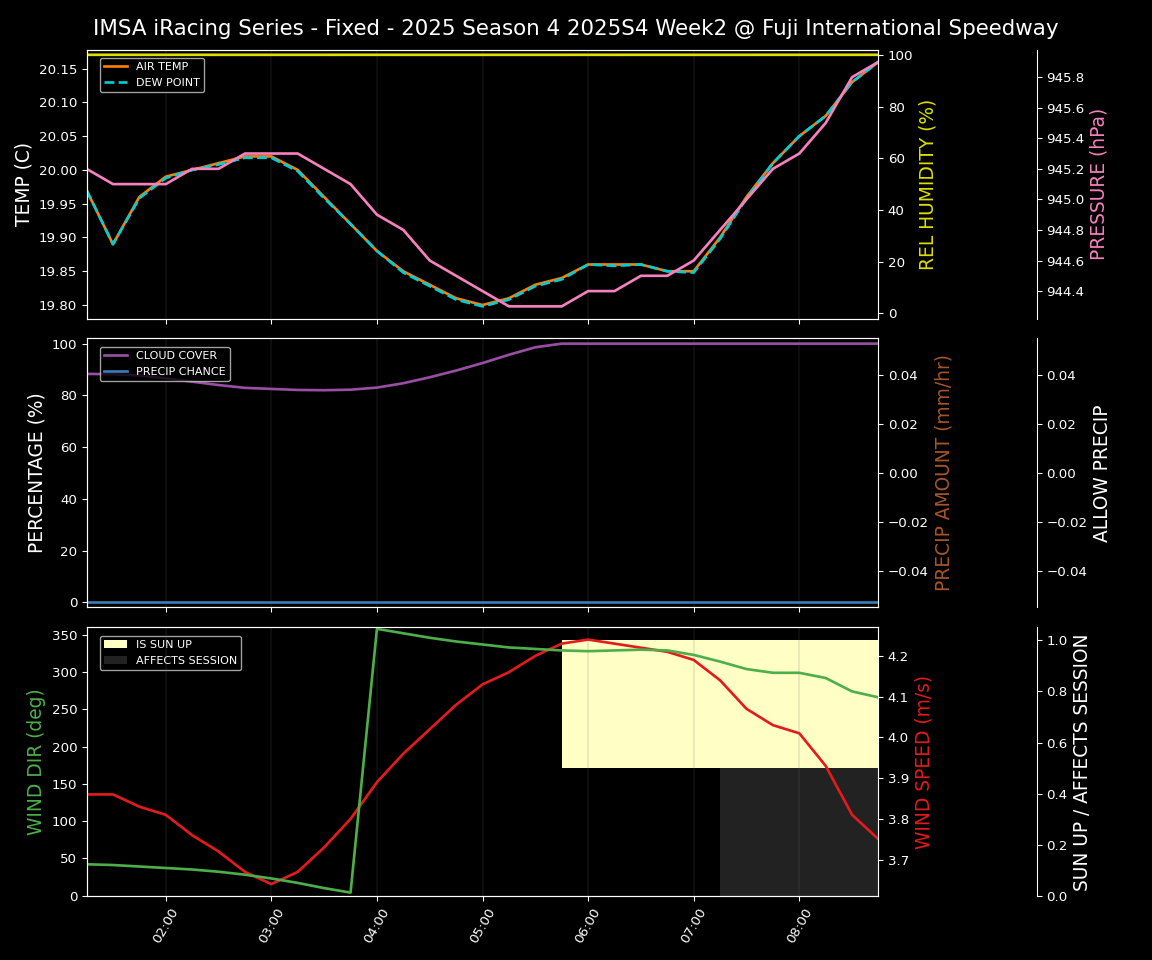Click the pink PRESSURE (hPa) axis label

coord(1098,185)
